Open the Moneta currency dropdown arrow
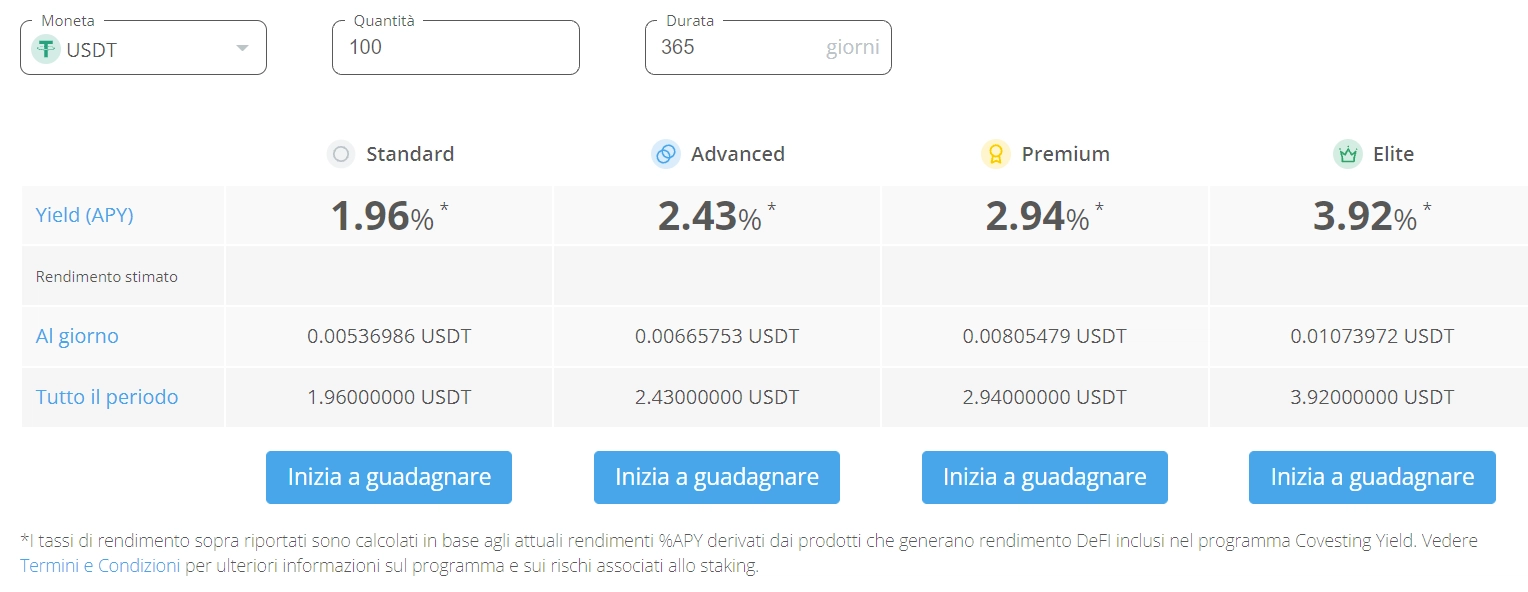1528x592 pixels. click(242, 49)
